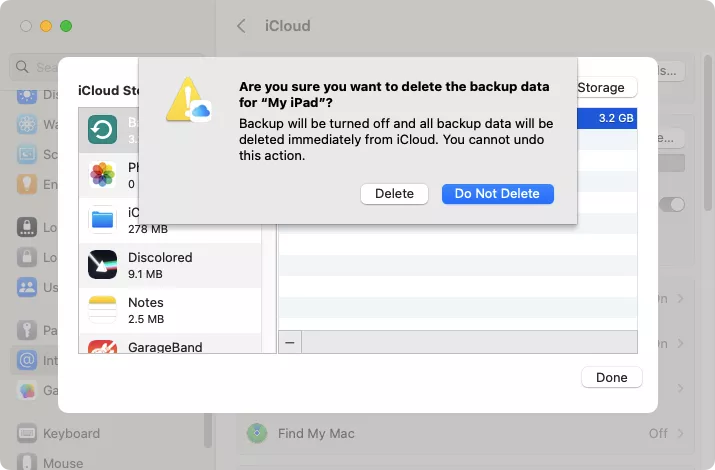715x470 pixels.
Task: Click the Delete button
Action: (x=394, y=194)
